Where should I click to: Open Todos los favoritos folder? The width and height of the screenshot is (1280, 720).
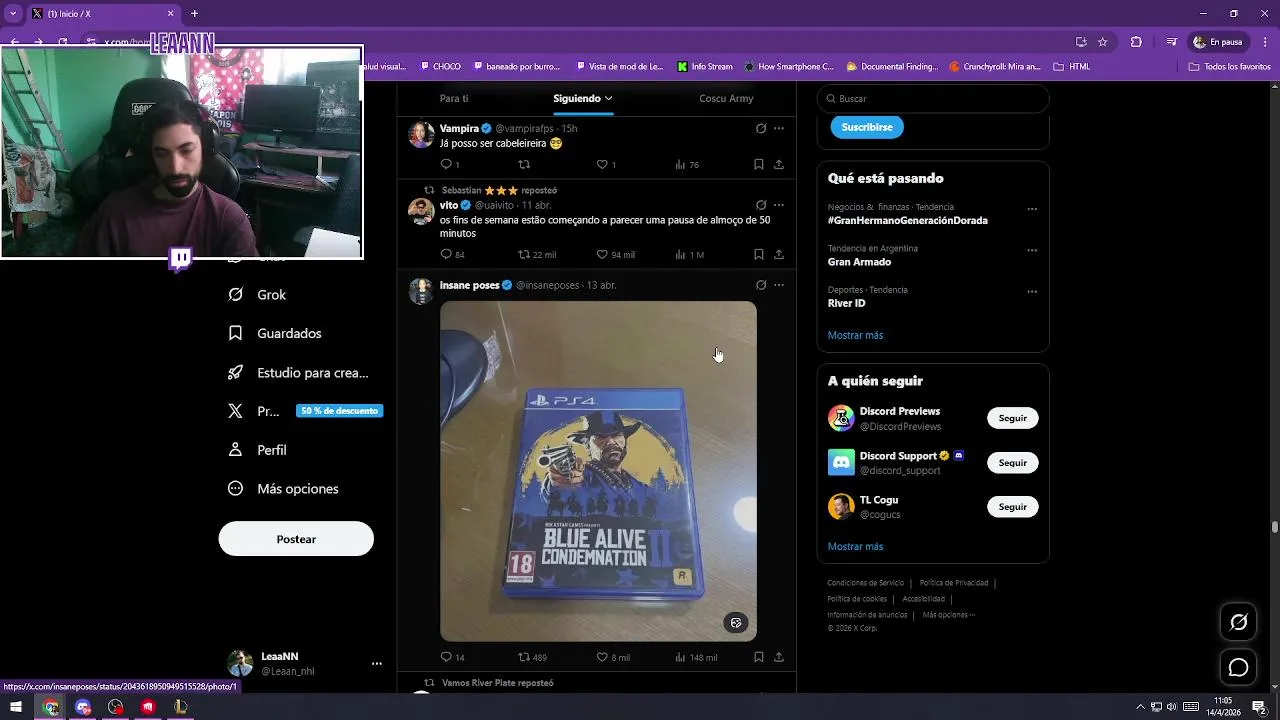click(x=1230, y=67)
